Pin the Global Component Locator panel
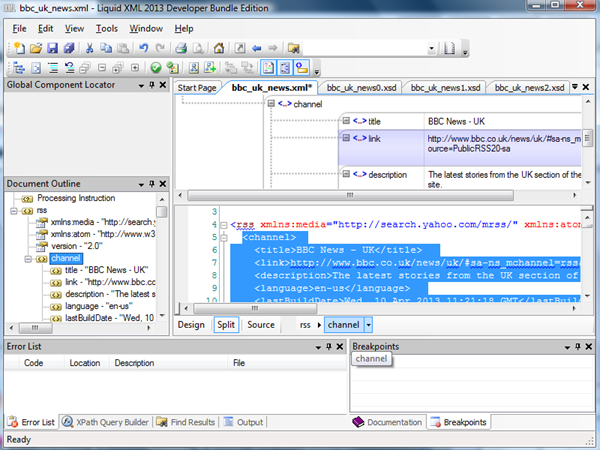600x450 pixels. click(x=152, y=85)
